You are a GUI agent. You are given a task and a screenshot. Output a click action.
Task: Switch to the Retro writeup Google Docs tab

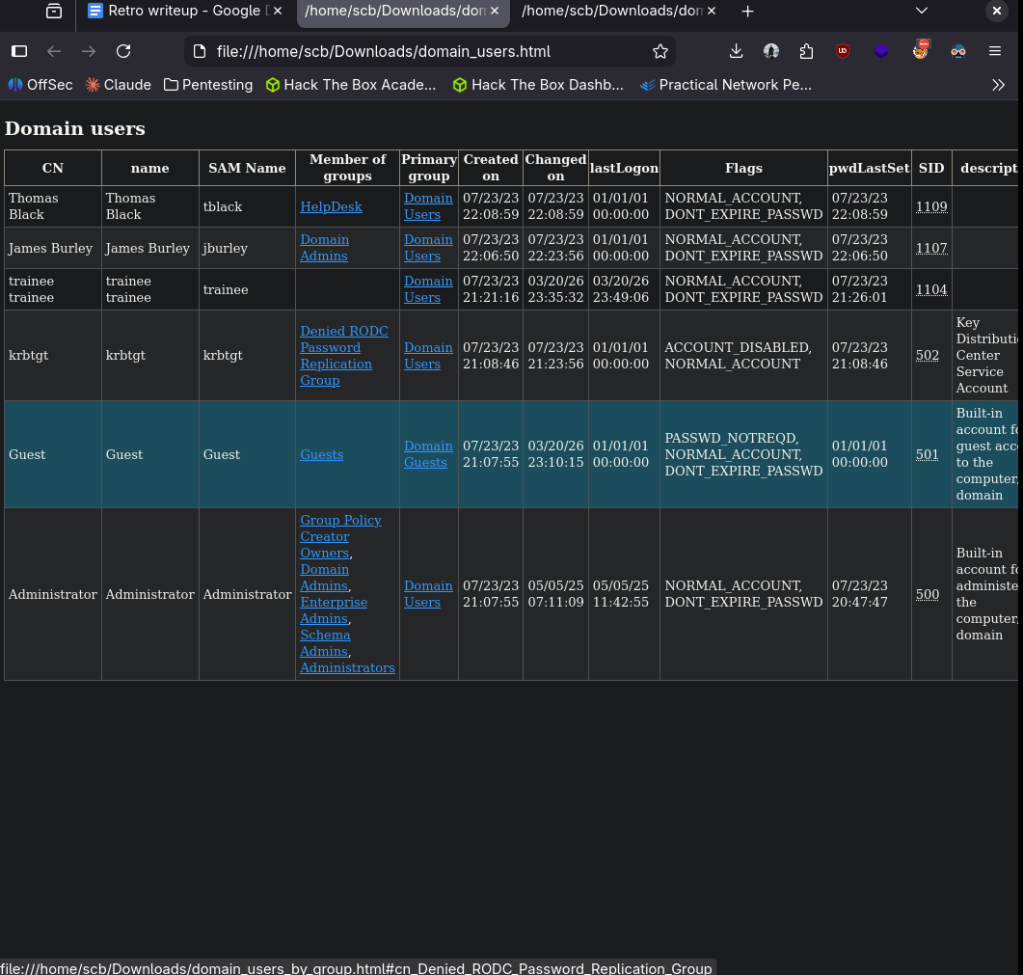click(x=175, y=11)
